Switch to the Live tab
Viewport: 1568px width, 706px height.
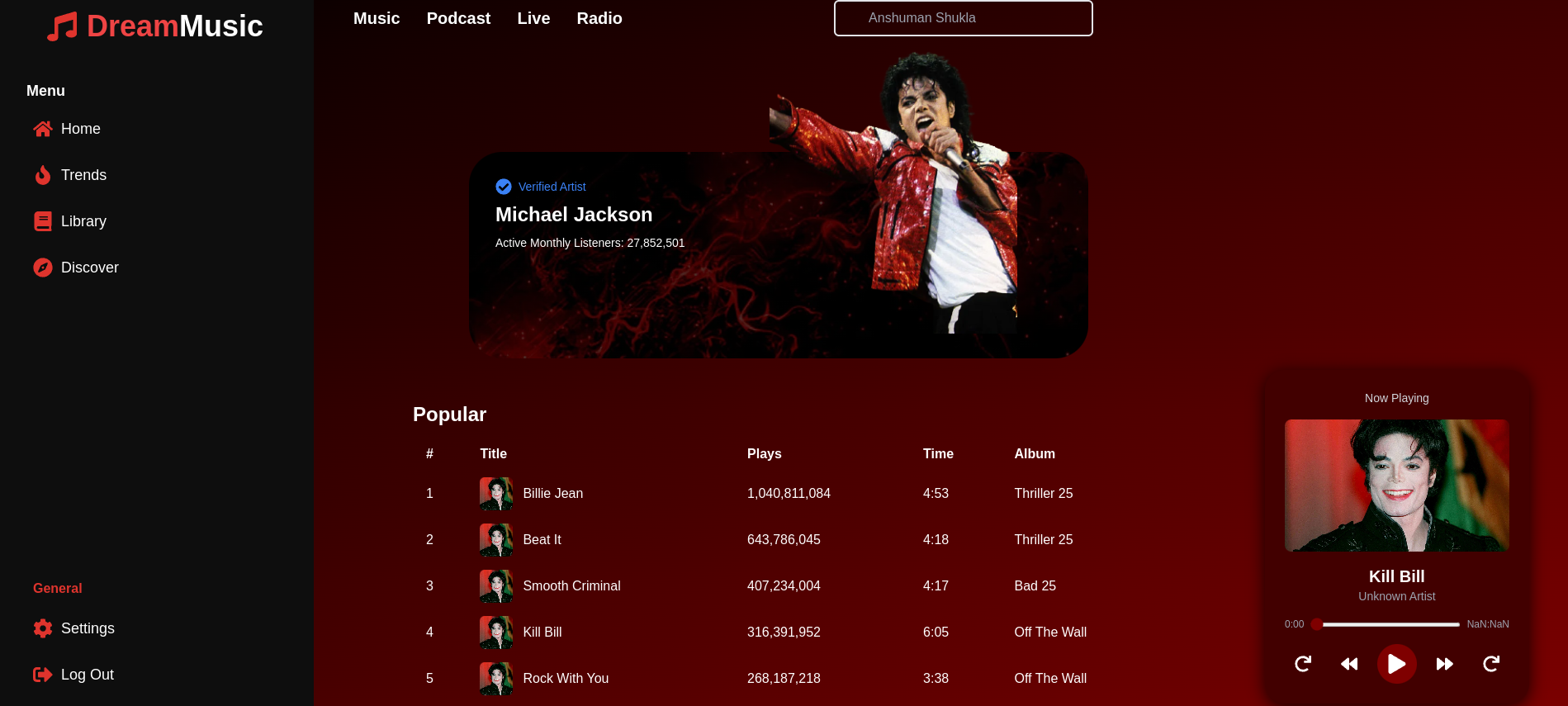pos(533,18)
